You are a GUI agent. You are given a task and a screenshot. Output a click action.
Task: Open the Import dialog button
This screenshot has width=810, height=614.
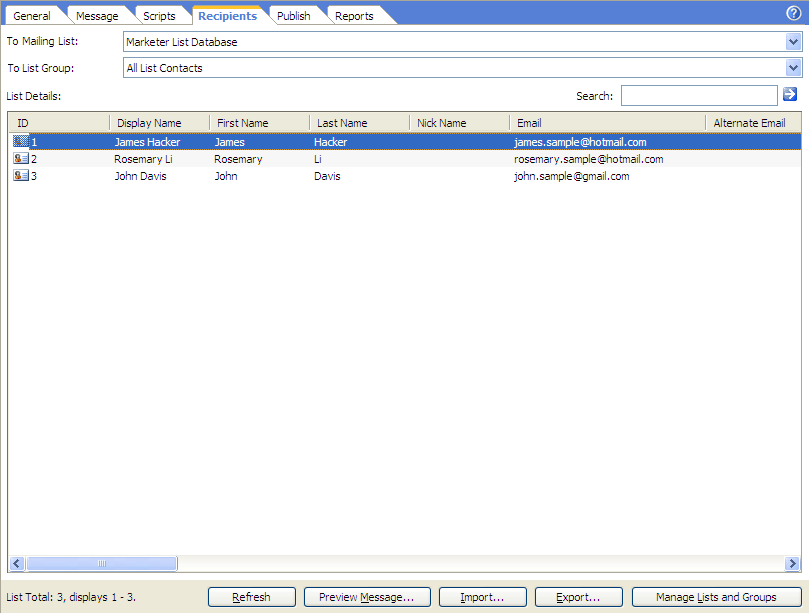point(482,597)
